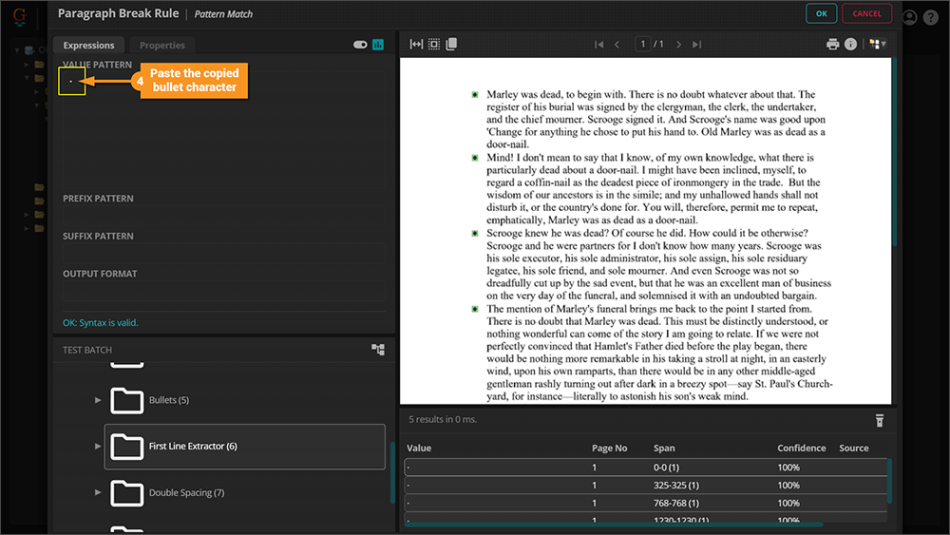The width and height of the screenshot is (950, 535).
Task: Toggle the switch next to the Properties tab
Action: click(x=360, y=45)
